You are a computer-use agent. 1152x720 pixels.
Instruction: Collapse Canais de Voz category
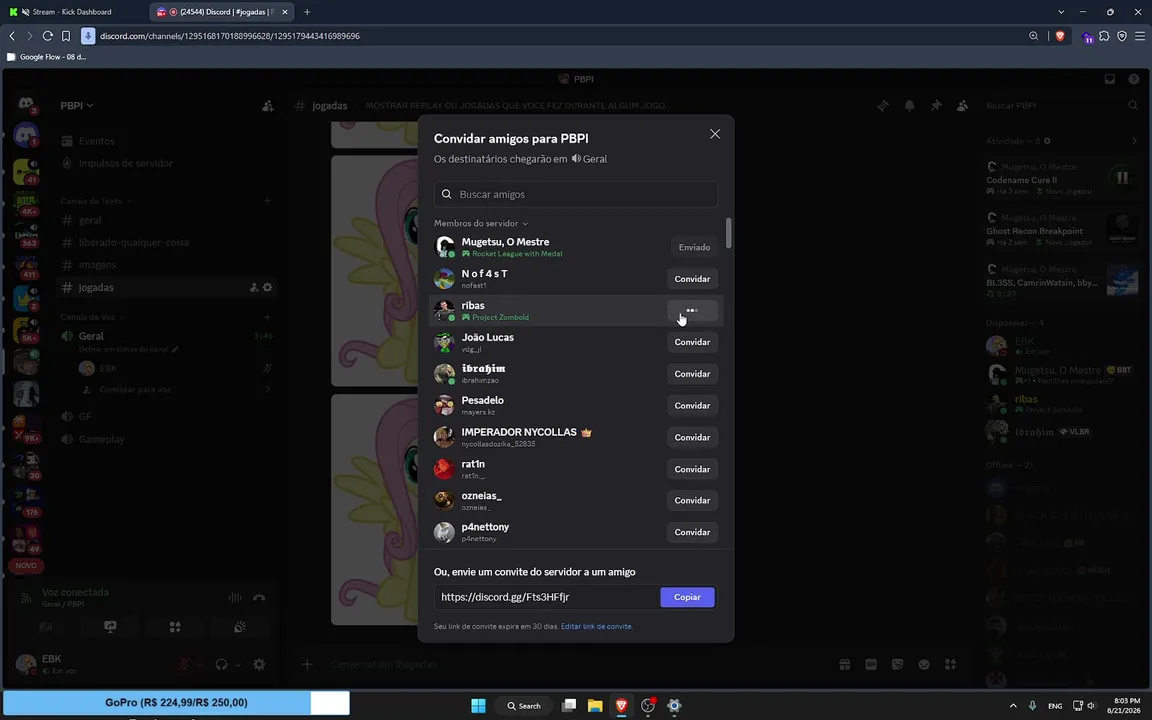point(93,317)
